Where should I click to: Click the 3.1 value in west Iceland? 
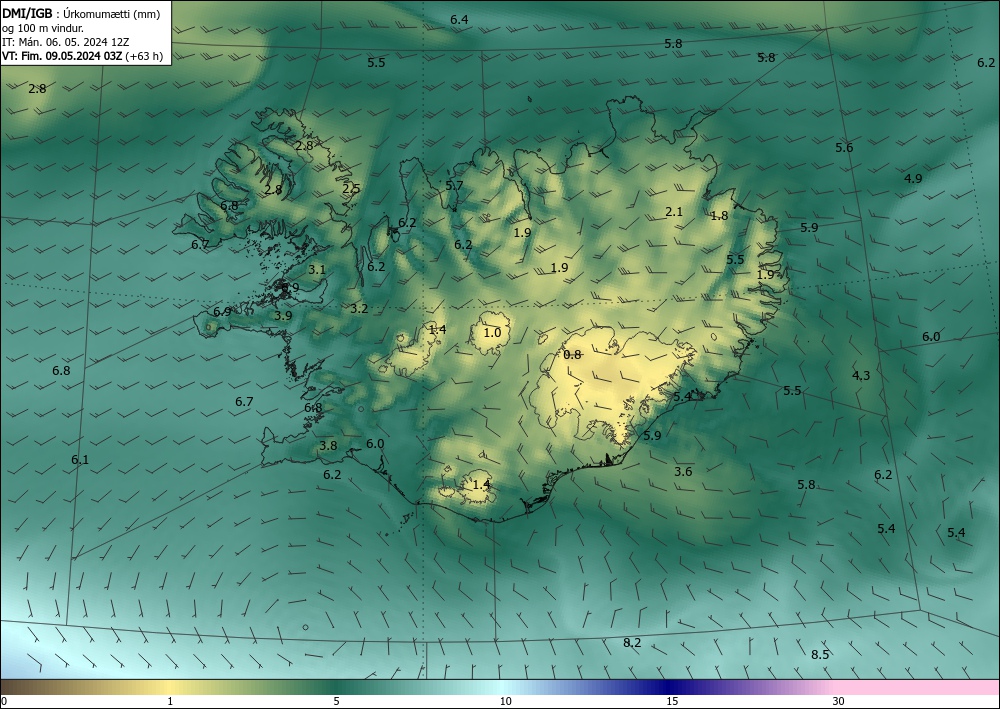pos(317,269)
